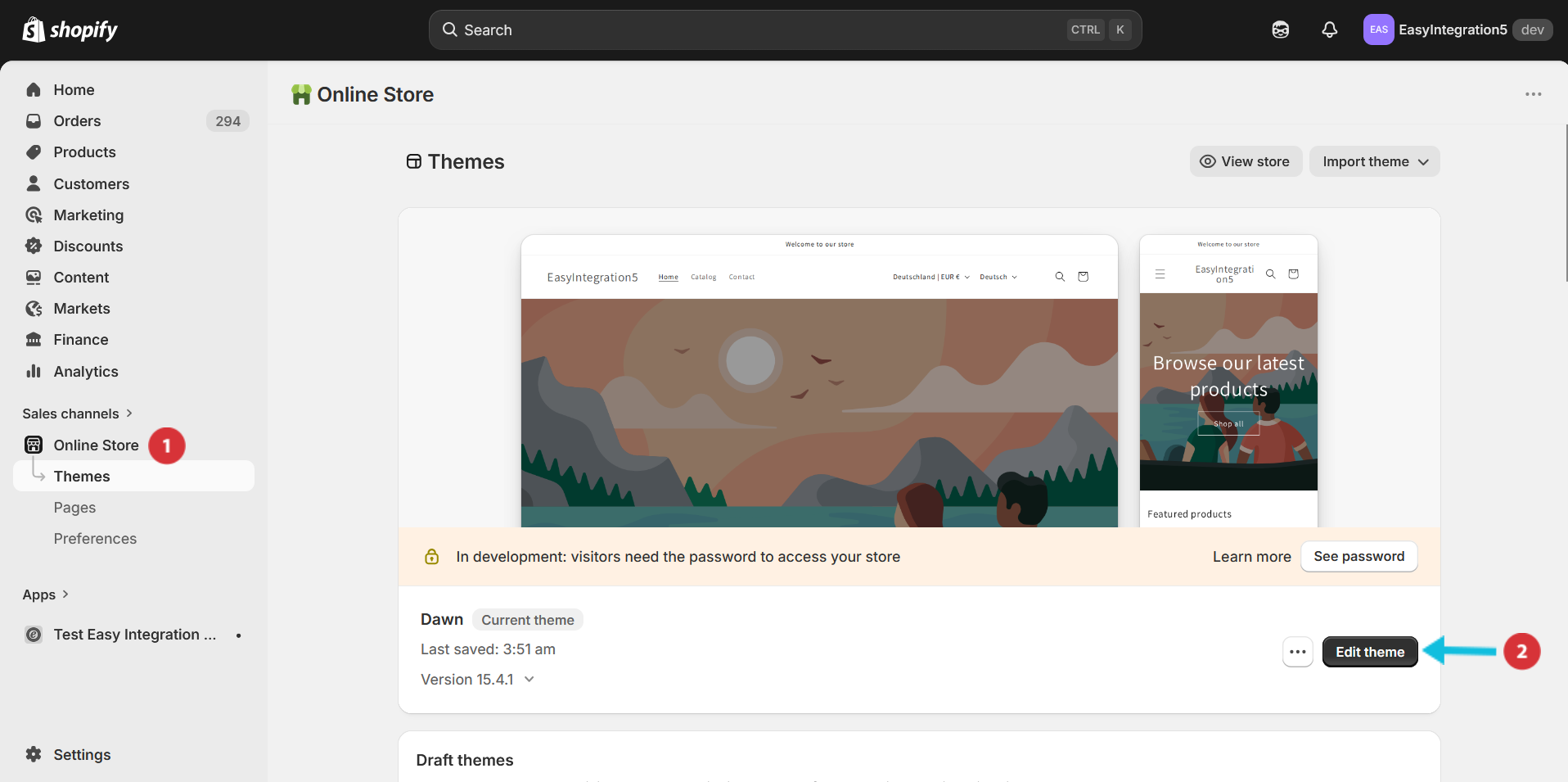1568x782 pixels.
Task: Click the See password button
Action: [x=1359, y=557]
